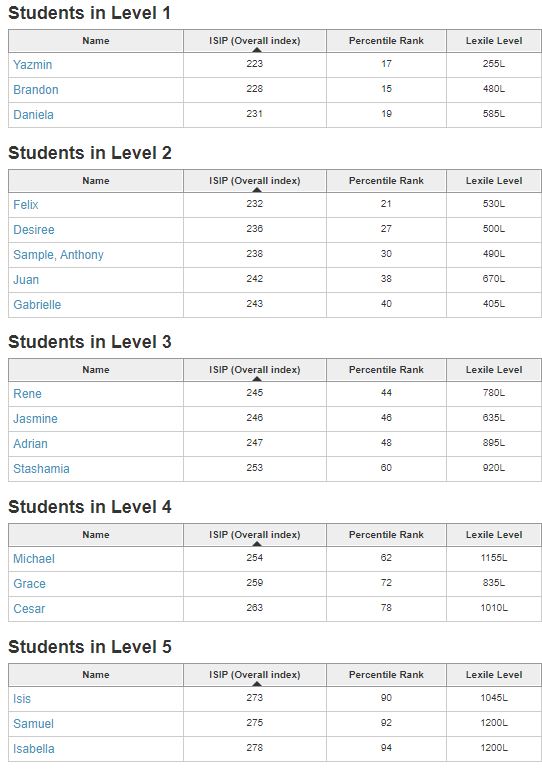This screenshot has height=771, width=542.
Task: Select Cesar in Level 4 table
Action: point(29,609)
